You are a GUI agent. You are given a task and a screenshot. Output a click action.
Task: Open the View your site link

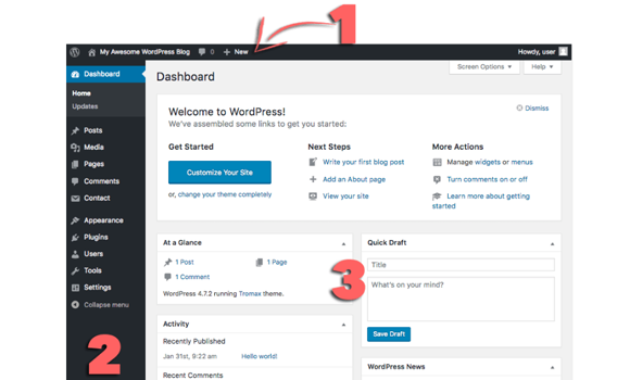(346, 196)
